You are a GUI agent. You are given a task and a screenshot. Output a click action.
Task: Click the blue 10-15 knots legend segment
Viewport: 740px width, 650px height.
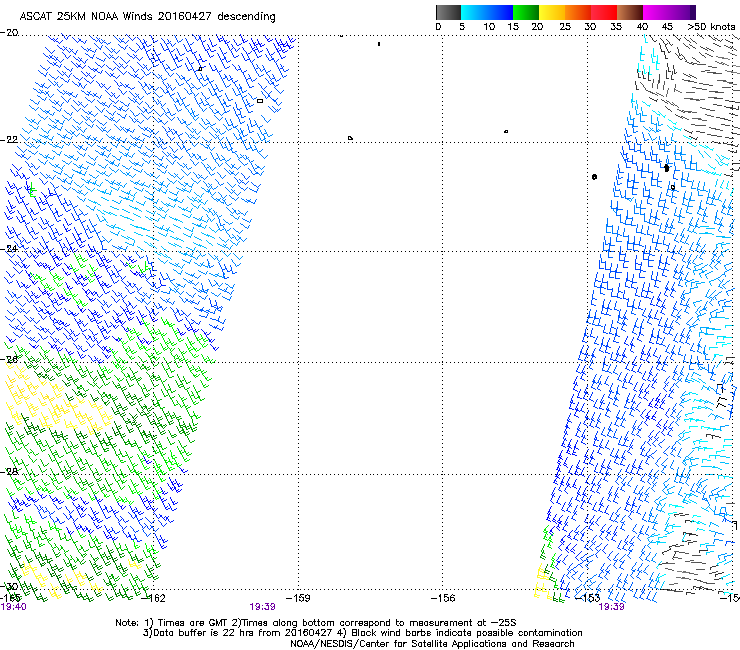(x=500, y=12)
